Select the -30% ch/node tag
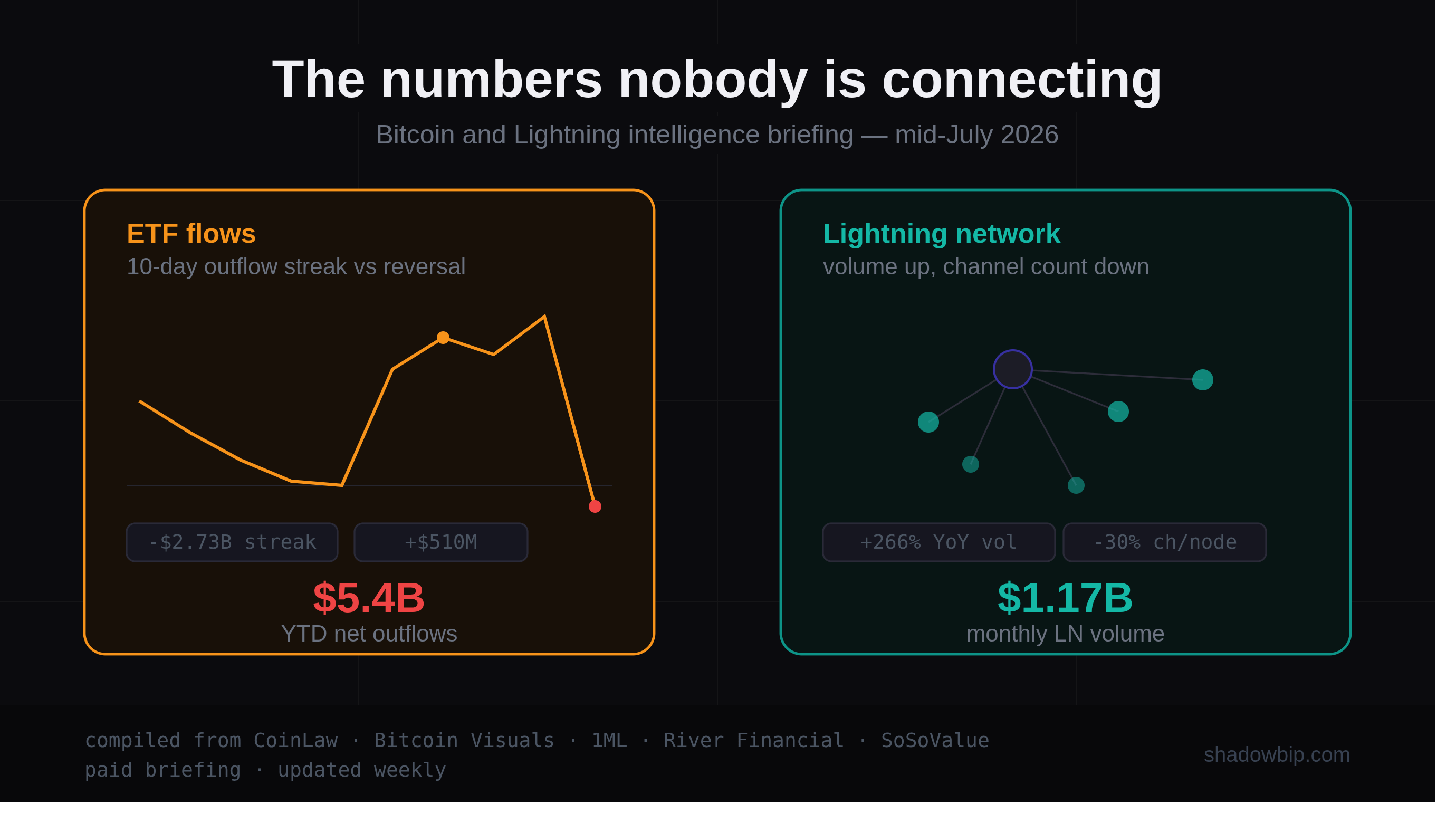Screen dimensions: 1456x823 pyautogui.click(x=1164, y=542)
